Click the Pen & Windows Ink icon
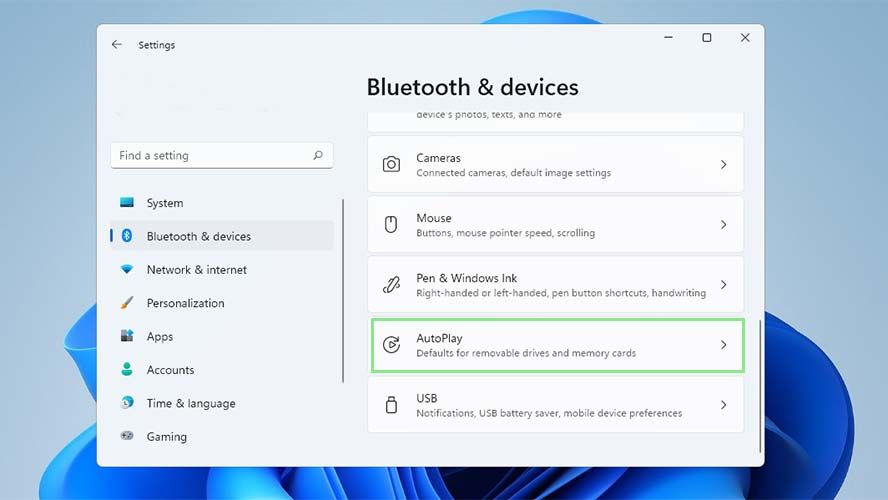 pos(391,284)
